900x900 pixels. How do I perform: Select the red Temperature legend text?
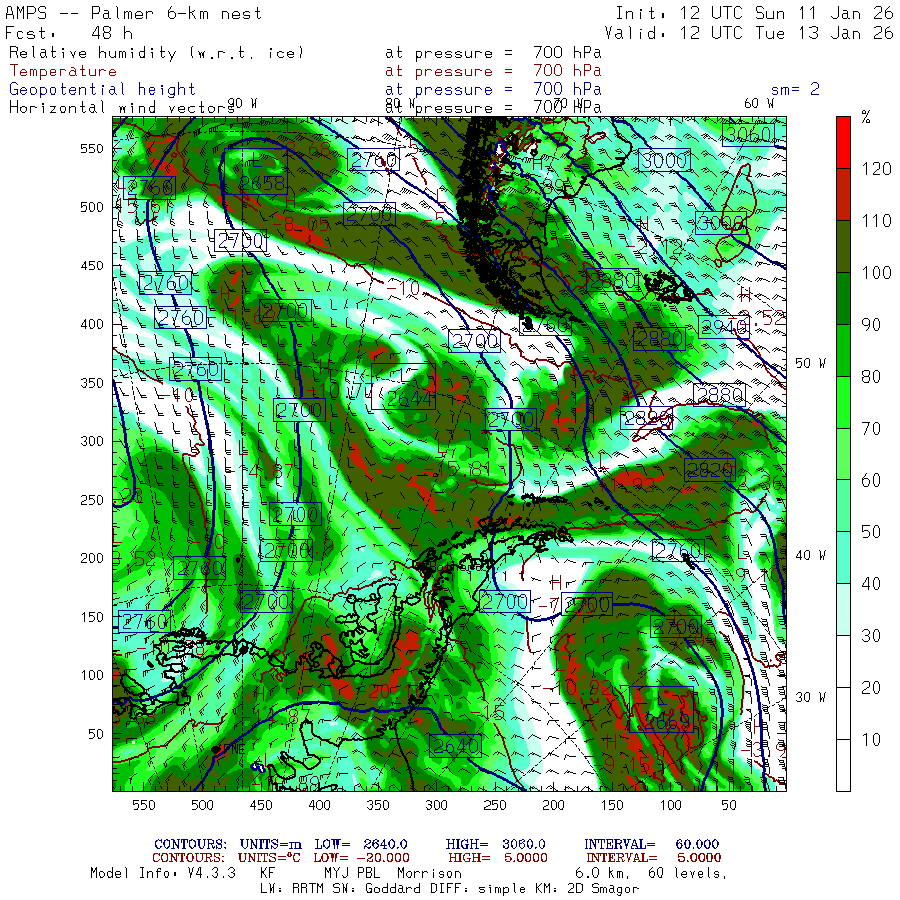coord(63,71)
